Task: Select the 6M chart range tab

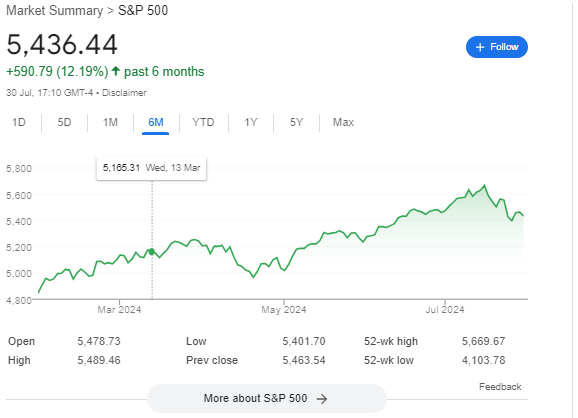Action: coord(156,122)
